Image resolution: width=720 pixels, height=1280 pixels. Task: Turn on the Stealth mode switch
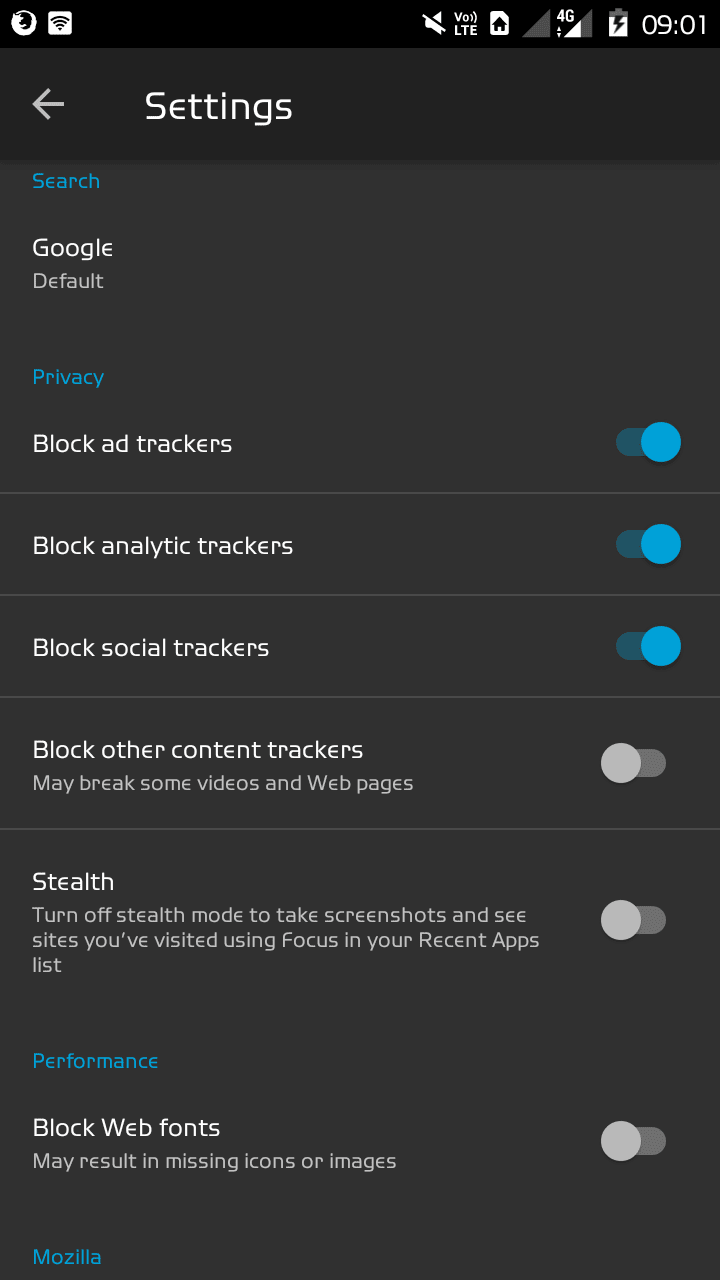click(634, 920)
